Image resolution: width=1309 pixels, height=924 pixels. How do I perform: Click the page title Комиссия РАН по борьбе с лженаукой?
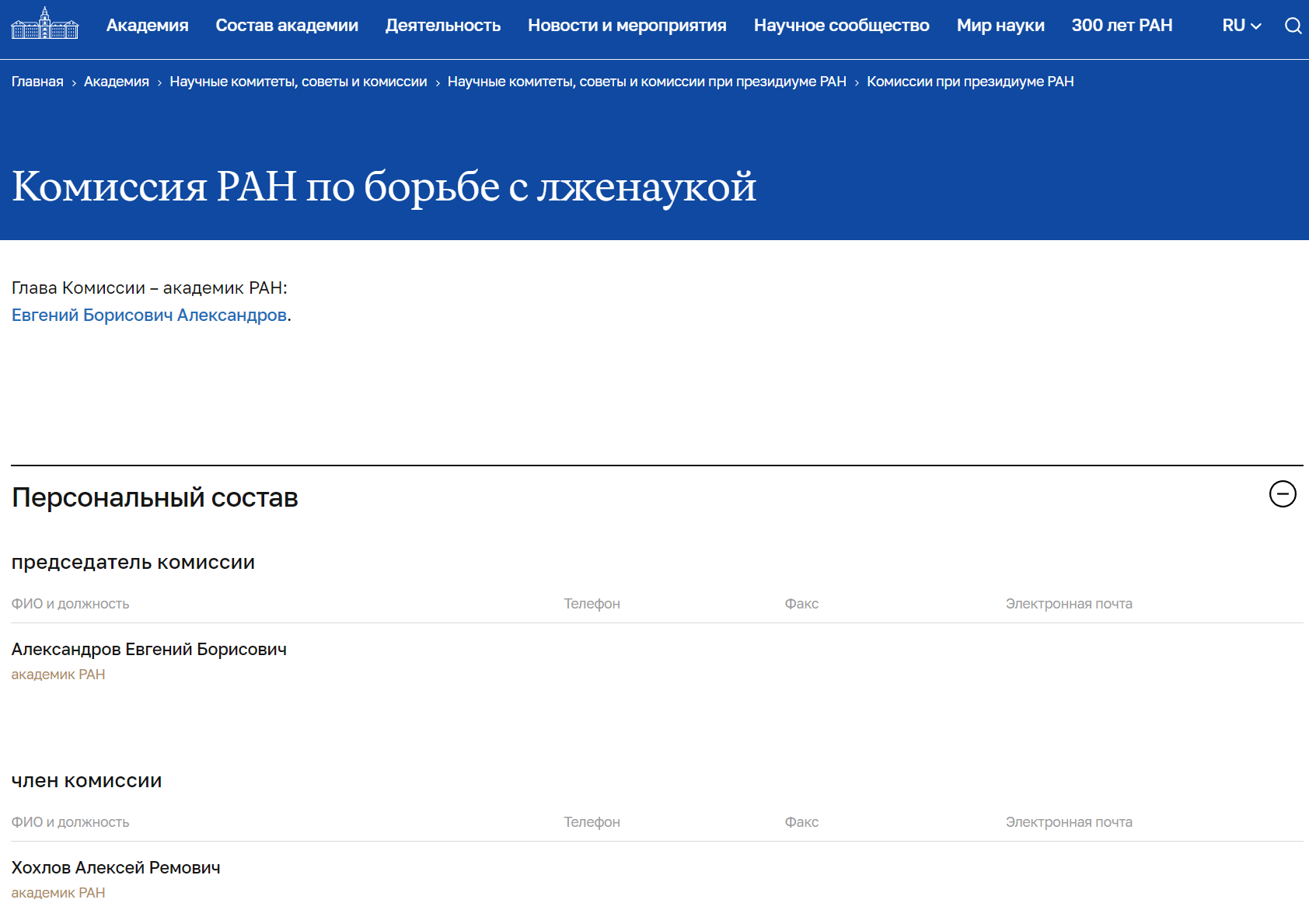(384, 187)
